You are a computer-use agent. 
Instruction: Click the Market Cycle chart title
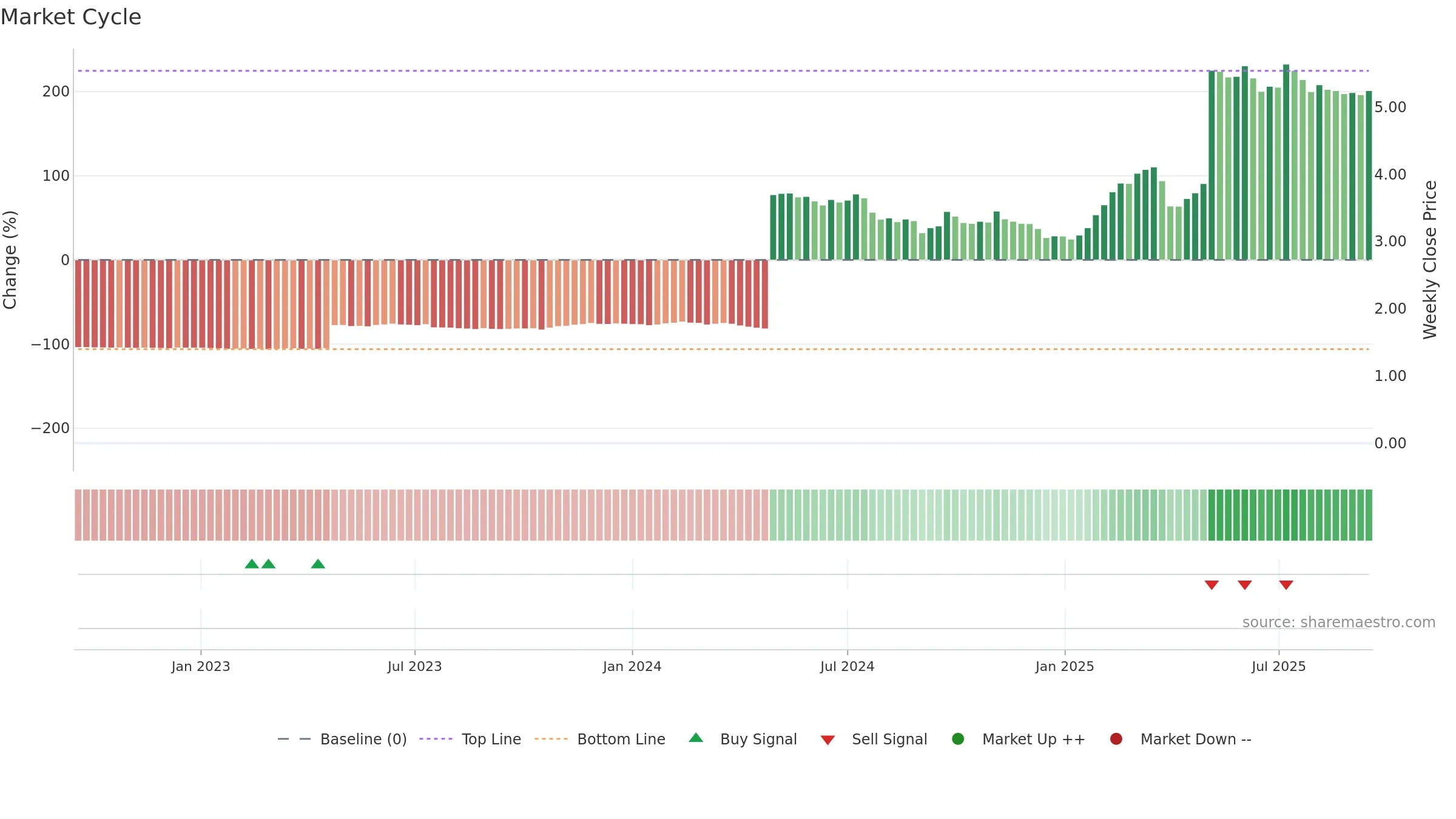tap(71, 17)
